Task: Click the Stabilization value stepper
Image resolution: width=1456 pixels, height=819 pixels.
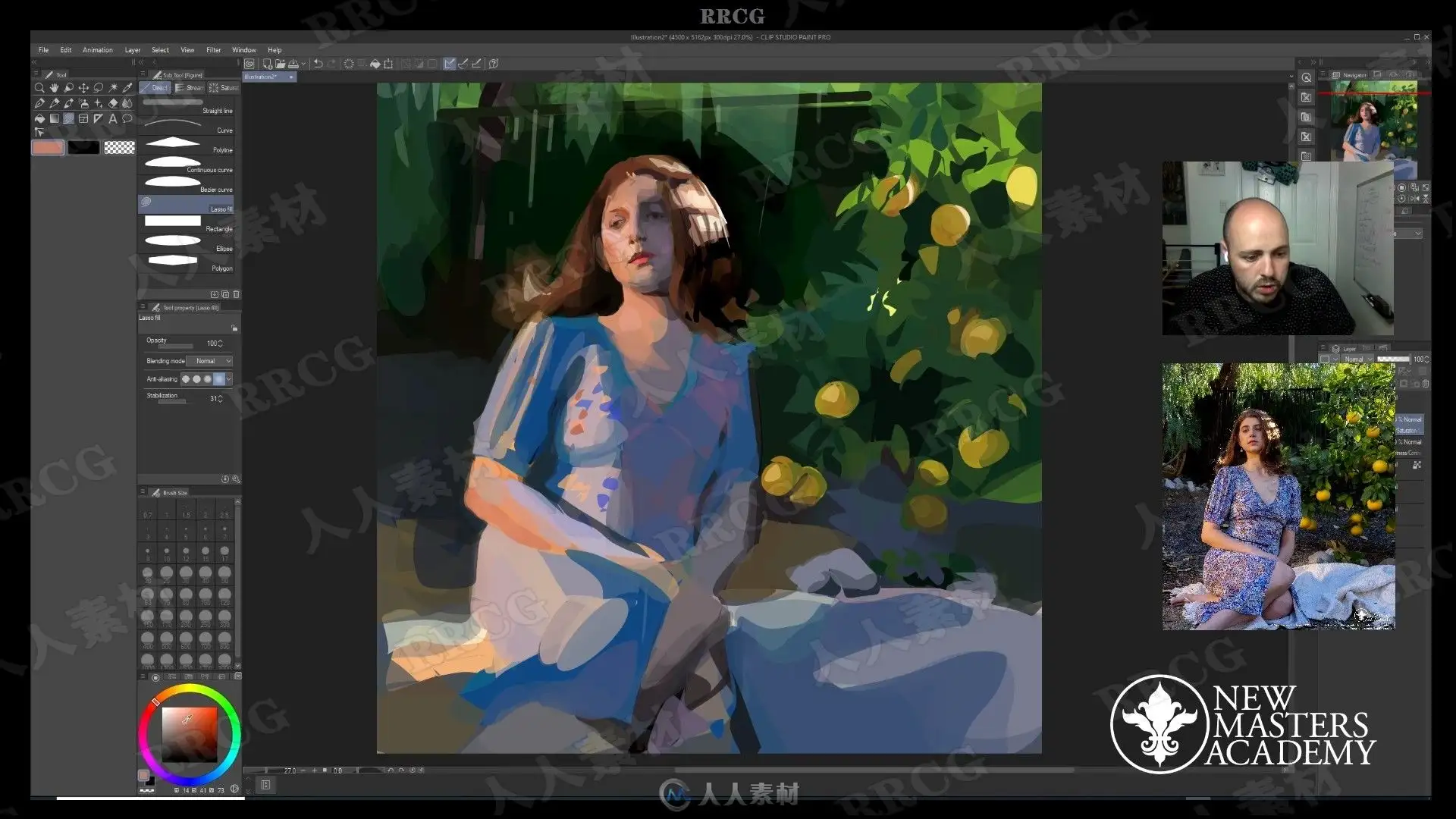Action: [221, 399]
